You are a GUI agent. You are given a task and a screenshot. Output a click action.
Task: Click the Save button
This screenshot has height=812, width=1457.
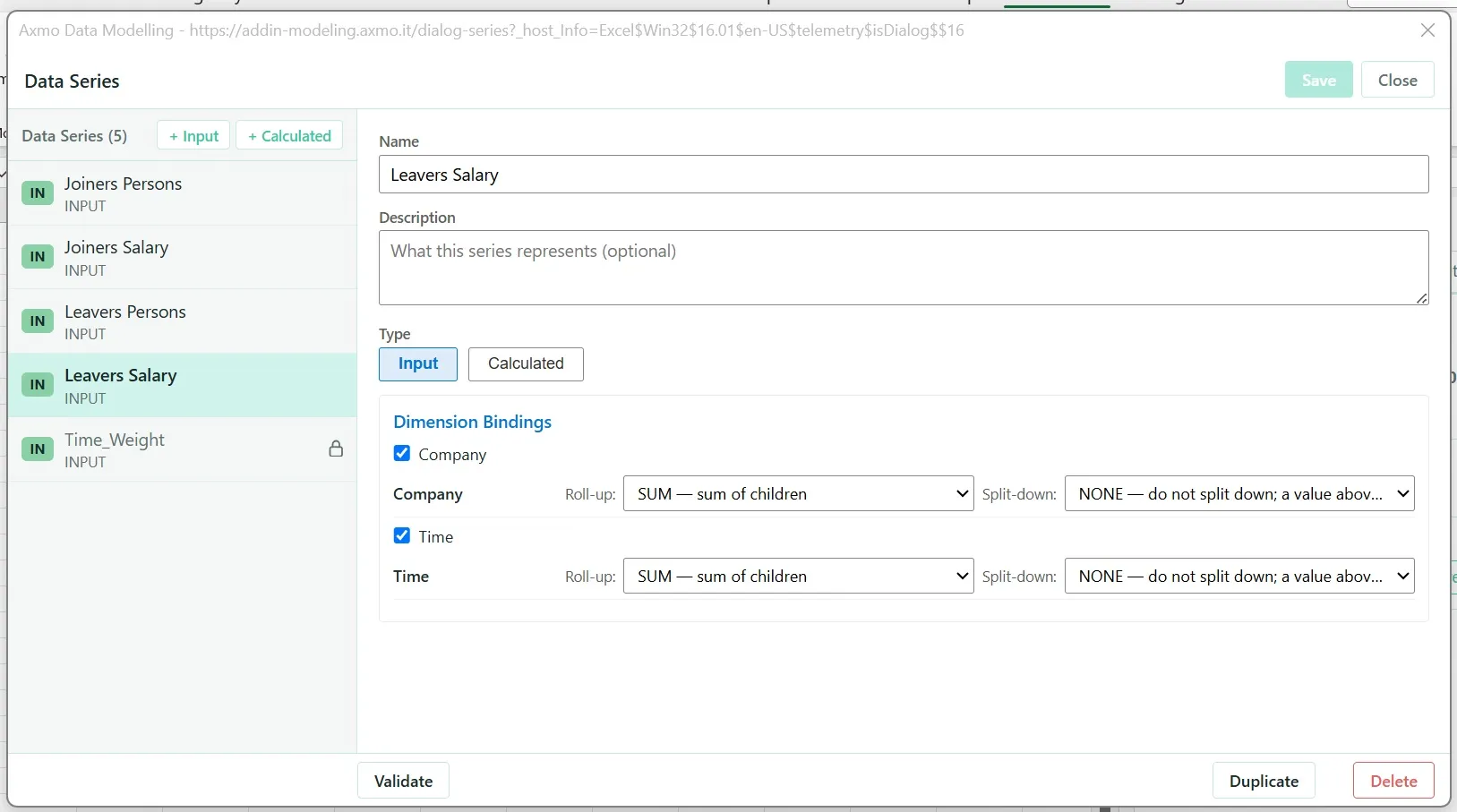tap(1319, 80)
